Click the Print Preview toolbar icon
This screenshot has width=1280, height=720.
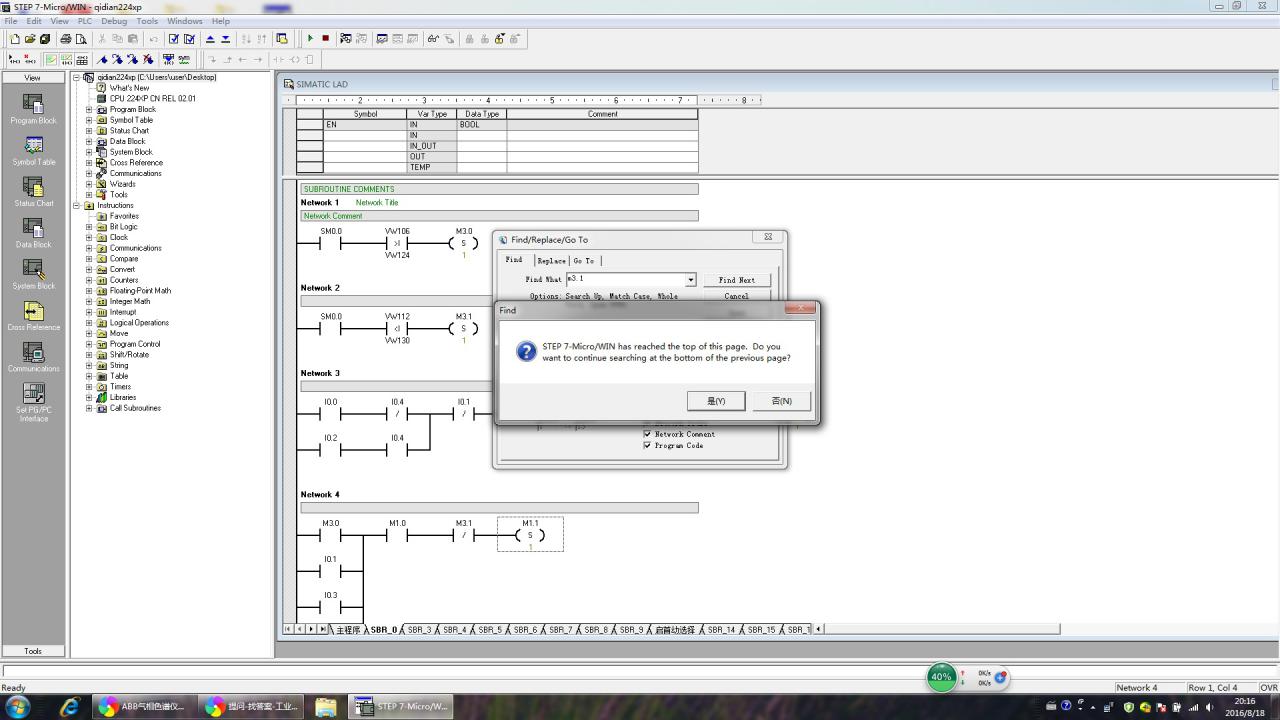point(81,39)
